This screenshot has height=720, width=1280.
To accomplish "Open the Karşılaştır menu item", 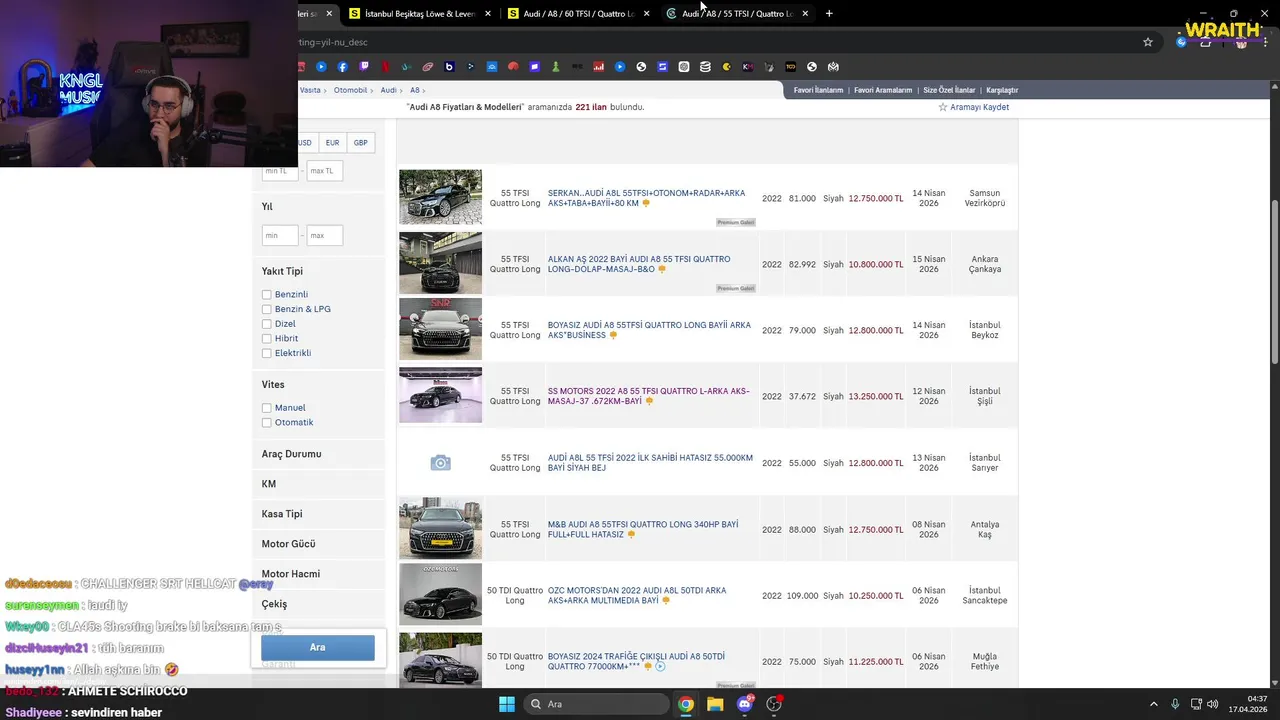I will pos(1002,90).
